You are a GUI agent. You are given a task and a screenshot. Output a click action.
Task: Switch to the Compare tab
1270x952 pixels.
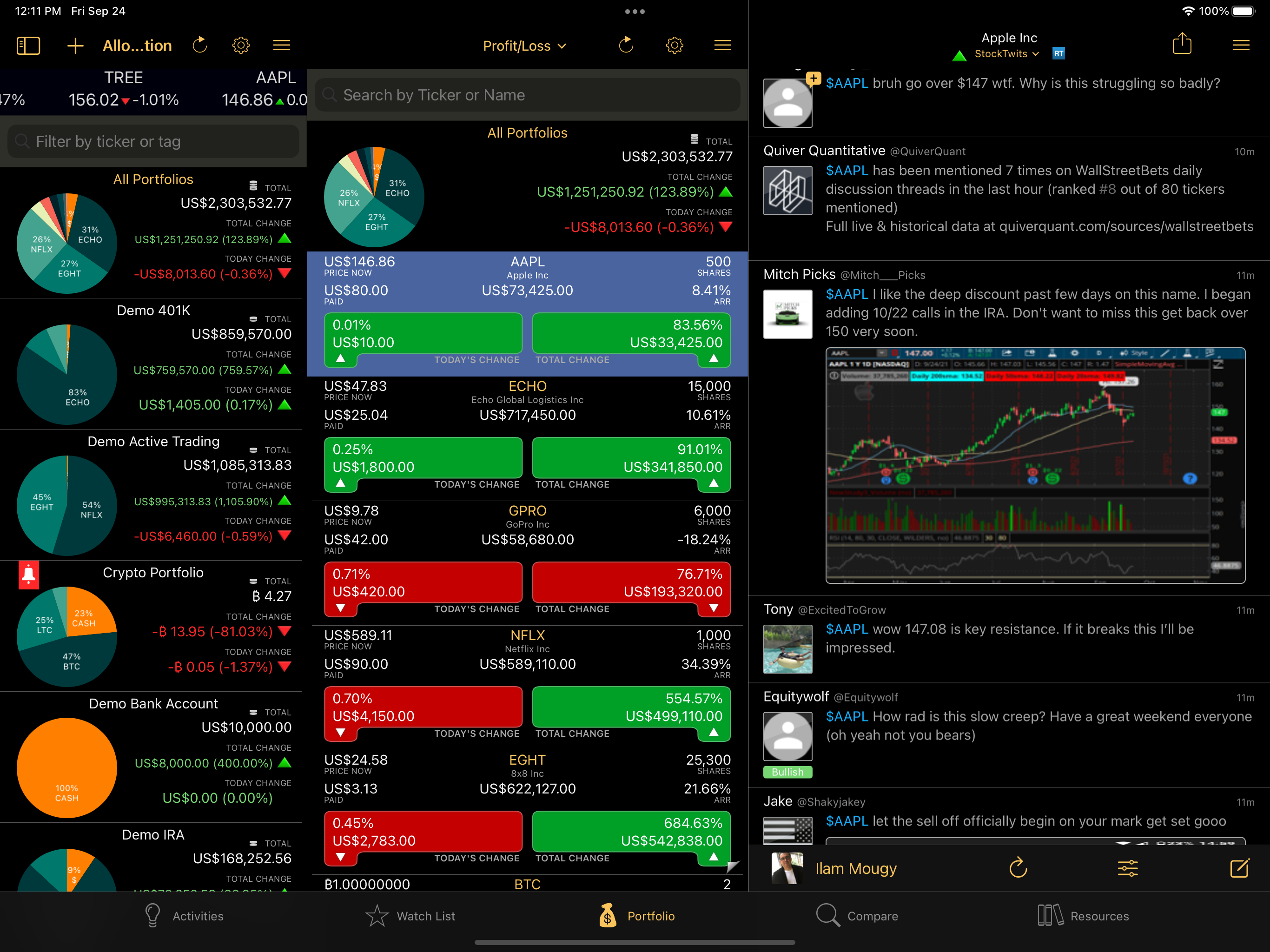(857, 916)
